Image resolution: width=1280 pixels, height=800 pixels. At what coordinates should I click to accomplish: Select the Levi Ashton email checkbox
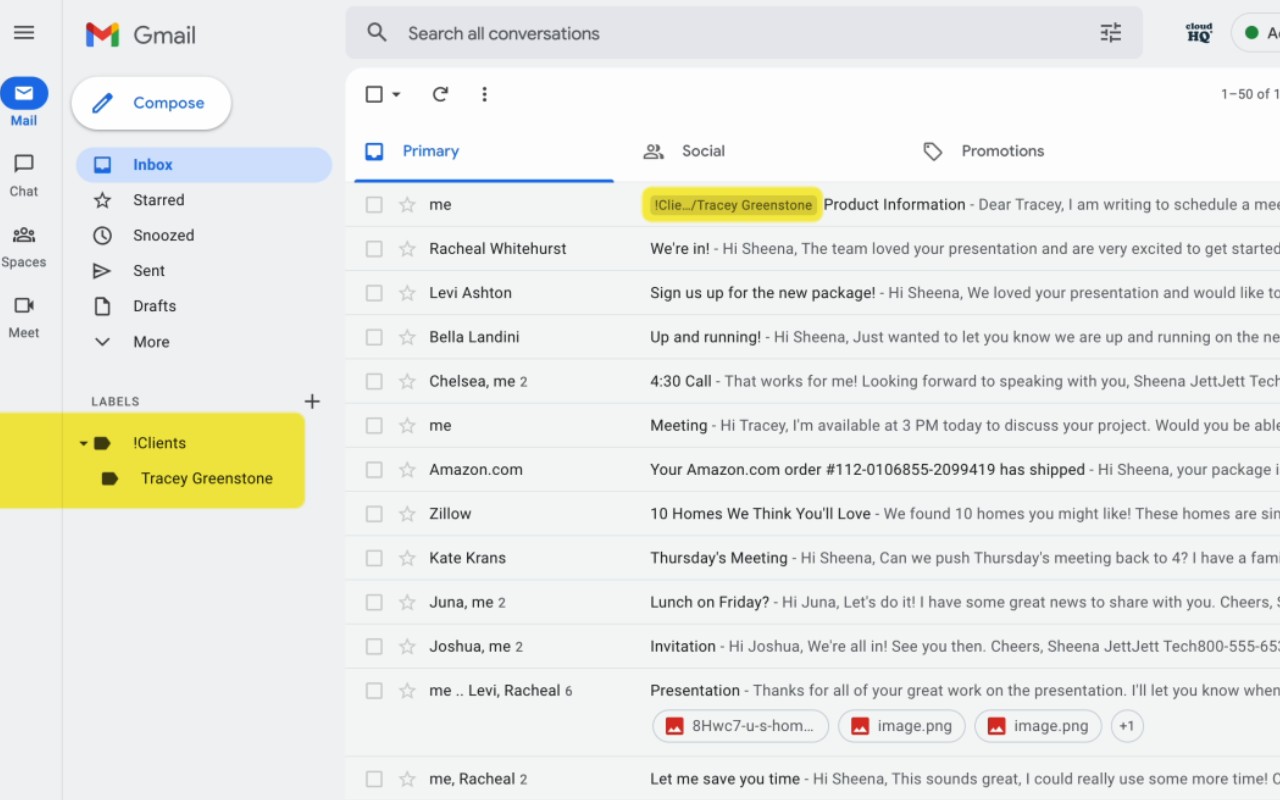[x=374, y=293]
